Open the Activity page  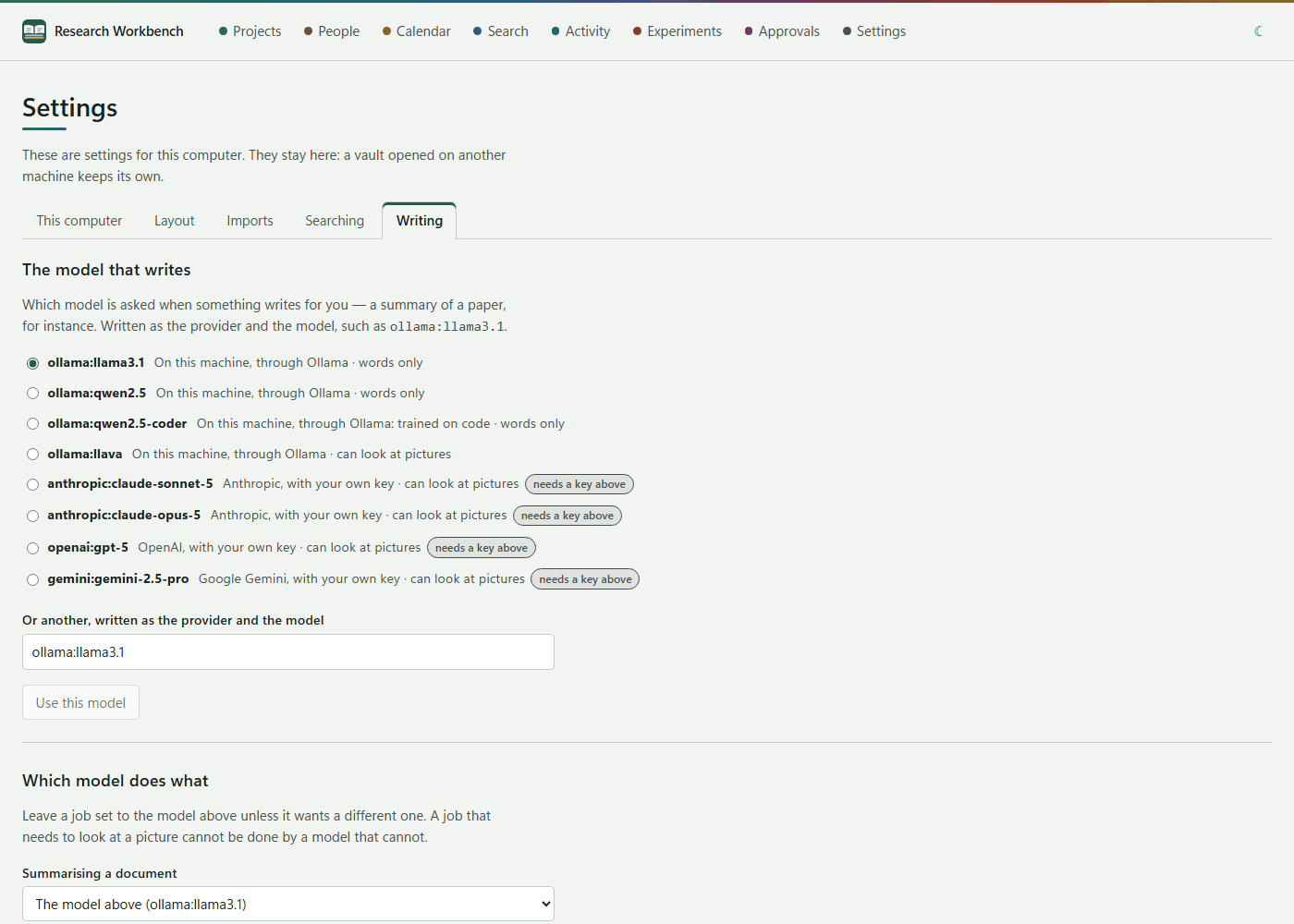pyautogui.click(x=580, y=31)
